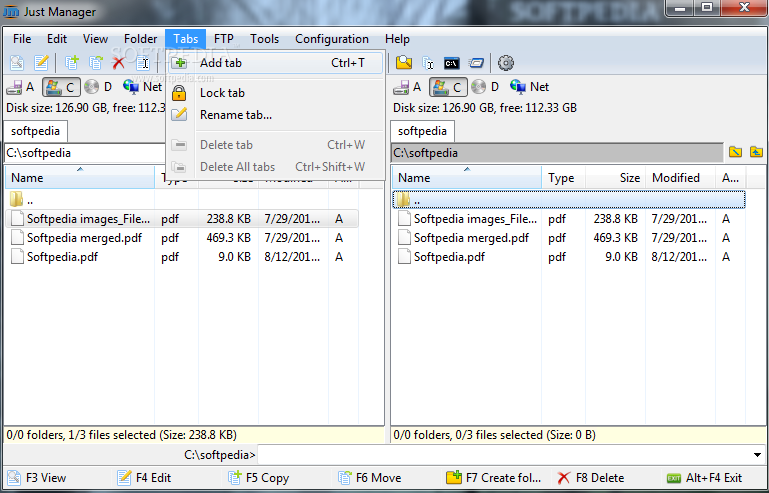Select drive C in the left panel
769x493 pixels.
point(61,87)
